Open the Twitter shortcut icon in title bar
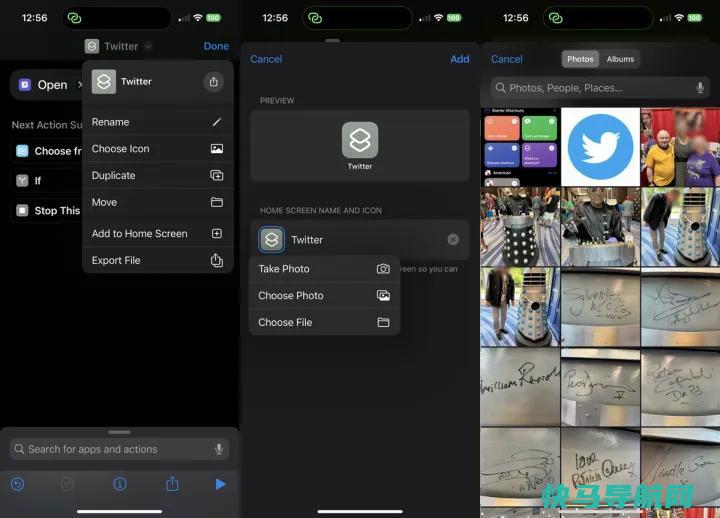The image size is (720, 518). (92, 46)
